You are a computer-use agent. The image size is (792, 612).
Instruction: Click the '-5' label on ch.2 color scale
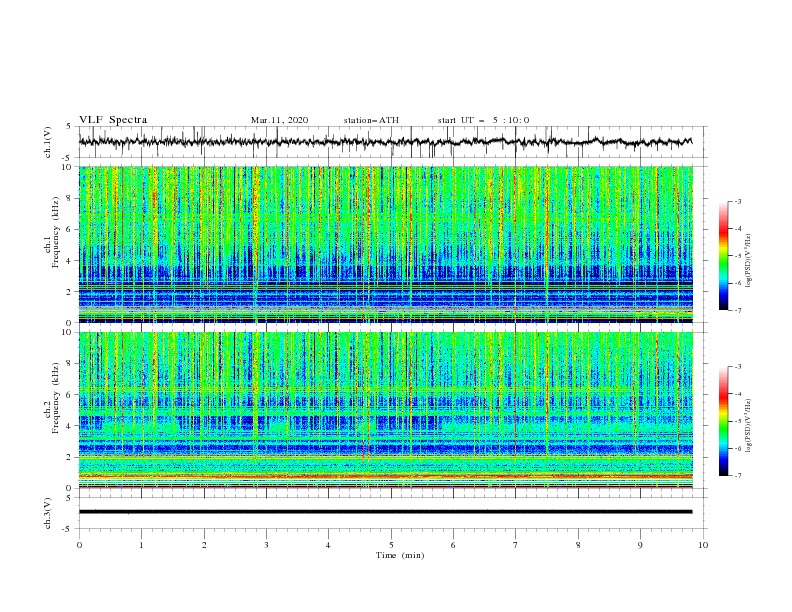coord(738,421)
